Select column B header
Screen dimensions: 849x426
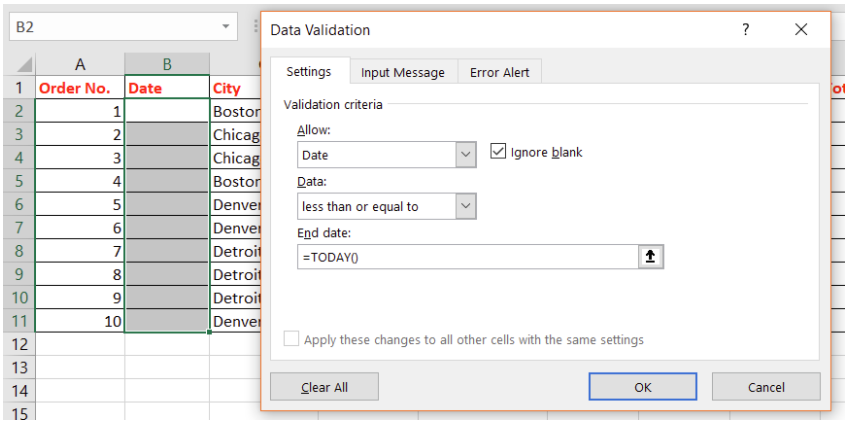coord(167,64)
